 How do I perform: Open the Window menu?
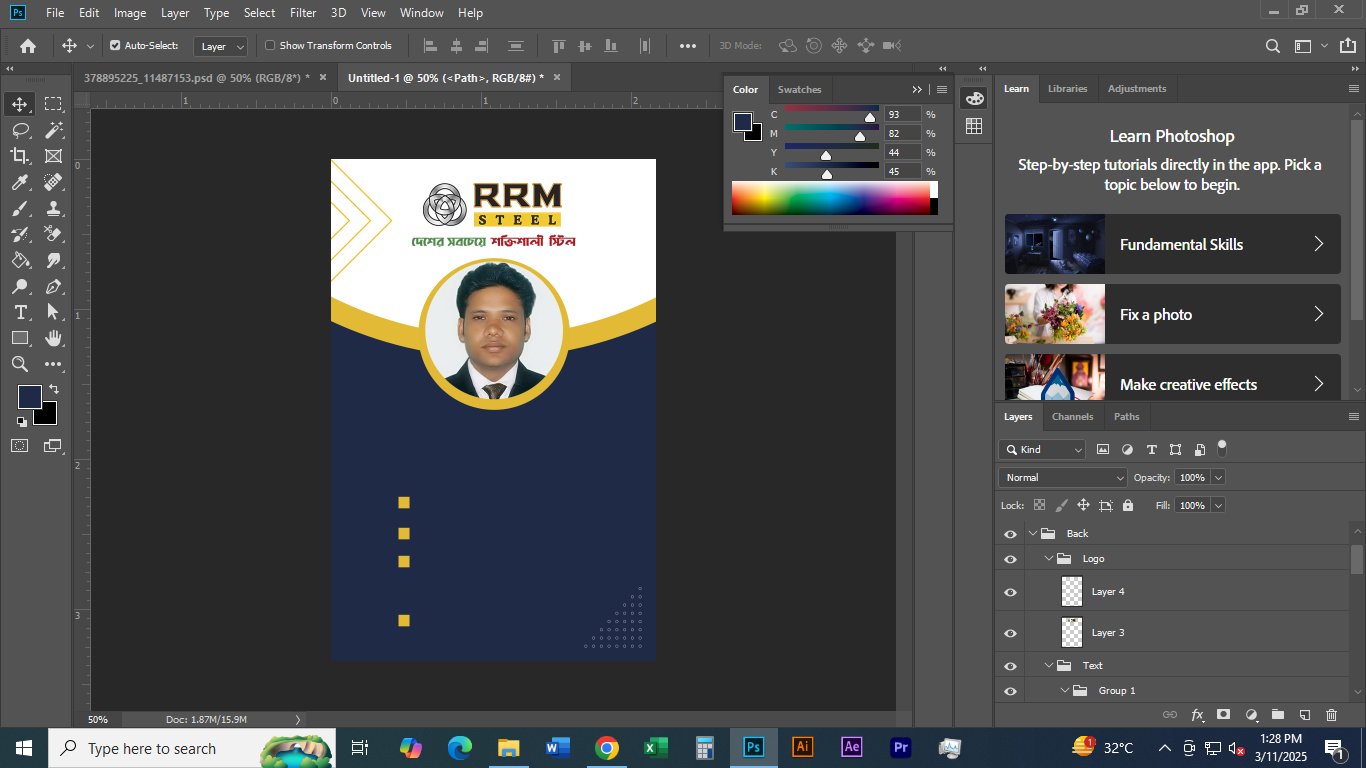(421, 13)
